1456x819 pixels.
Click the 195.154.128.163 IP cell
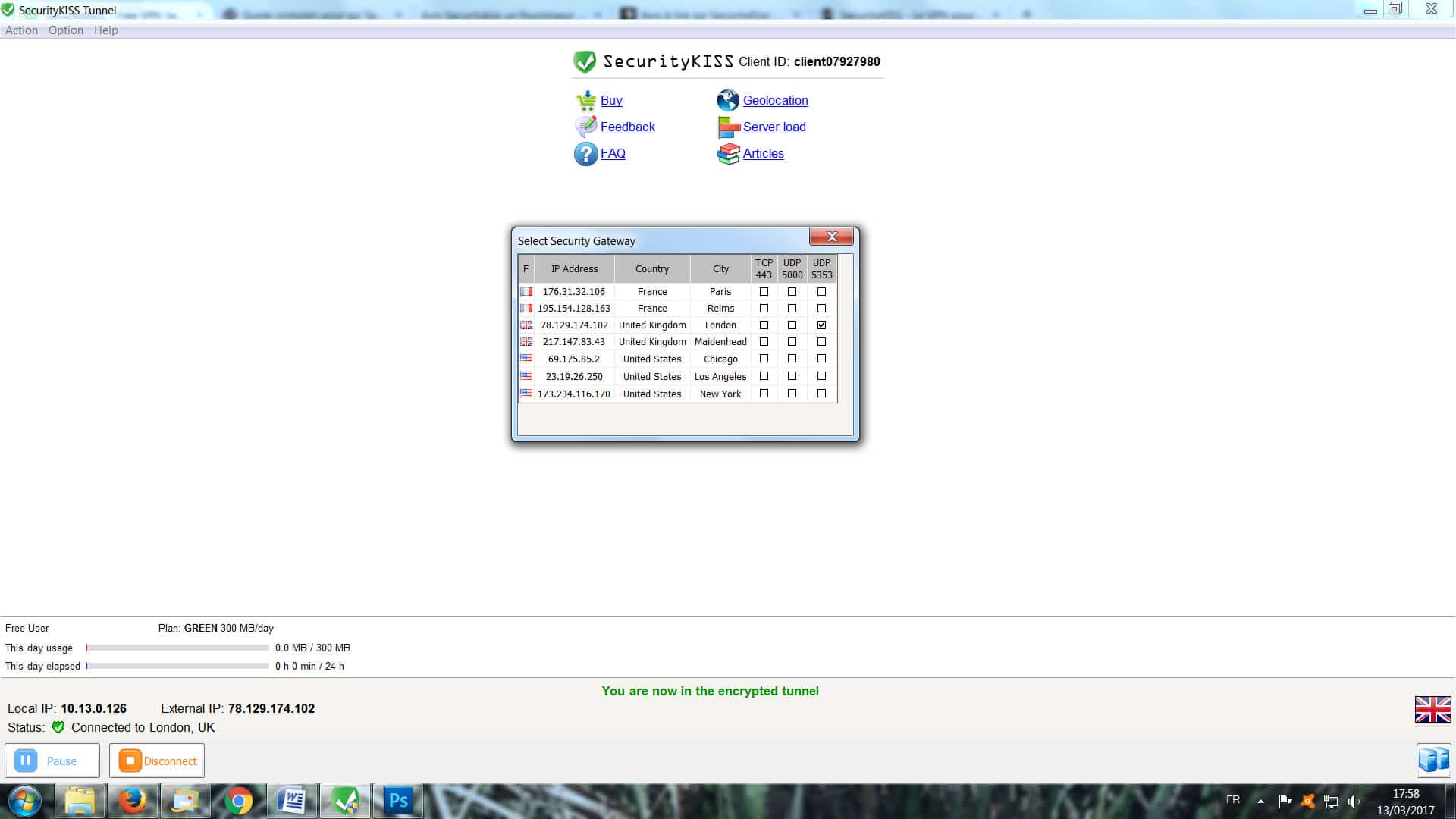click(574, 309)
